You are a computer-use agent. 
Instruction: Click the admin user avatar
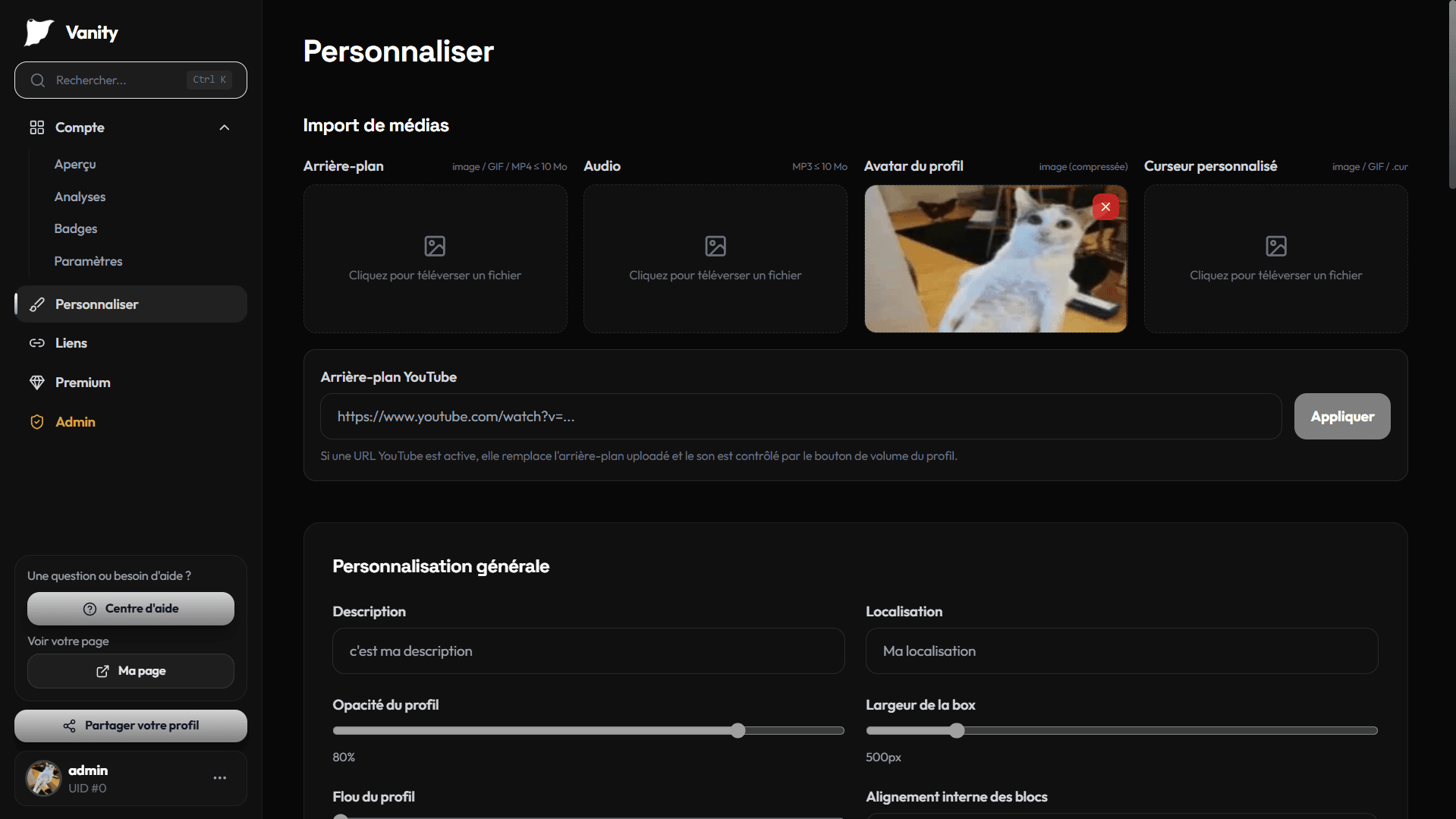pyautogui.click(x=44, y=778)
